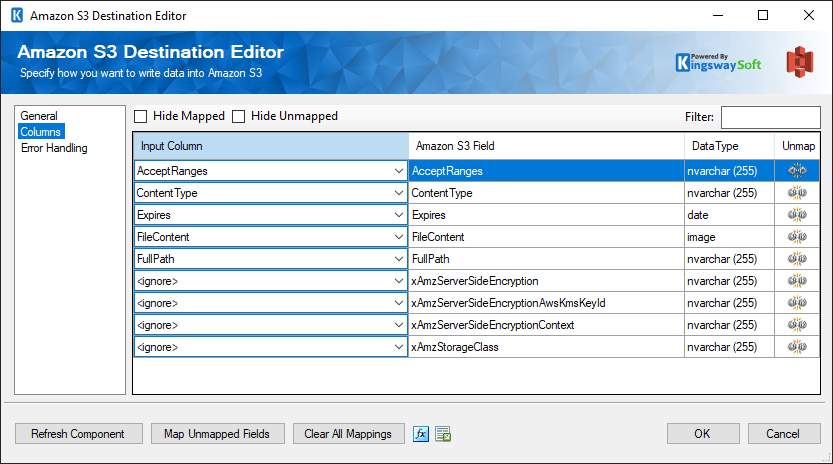The image size is (833, 464).
Task: Click the Amazon S3 Field column header
Action: click(546, 146)
